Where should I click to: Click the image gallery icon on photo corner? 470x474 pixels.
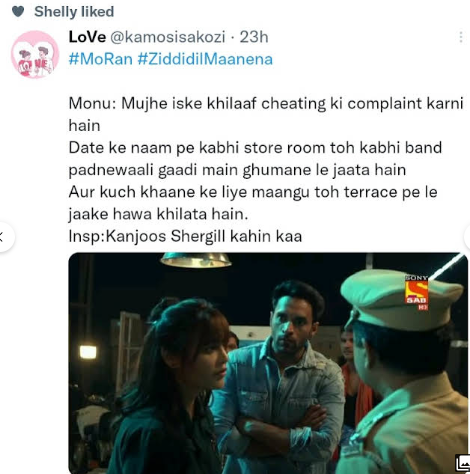[x=462, y=463]
